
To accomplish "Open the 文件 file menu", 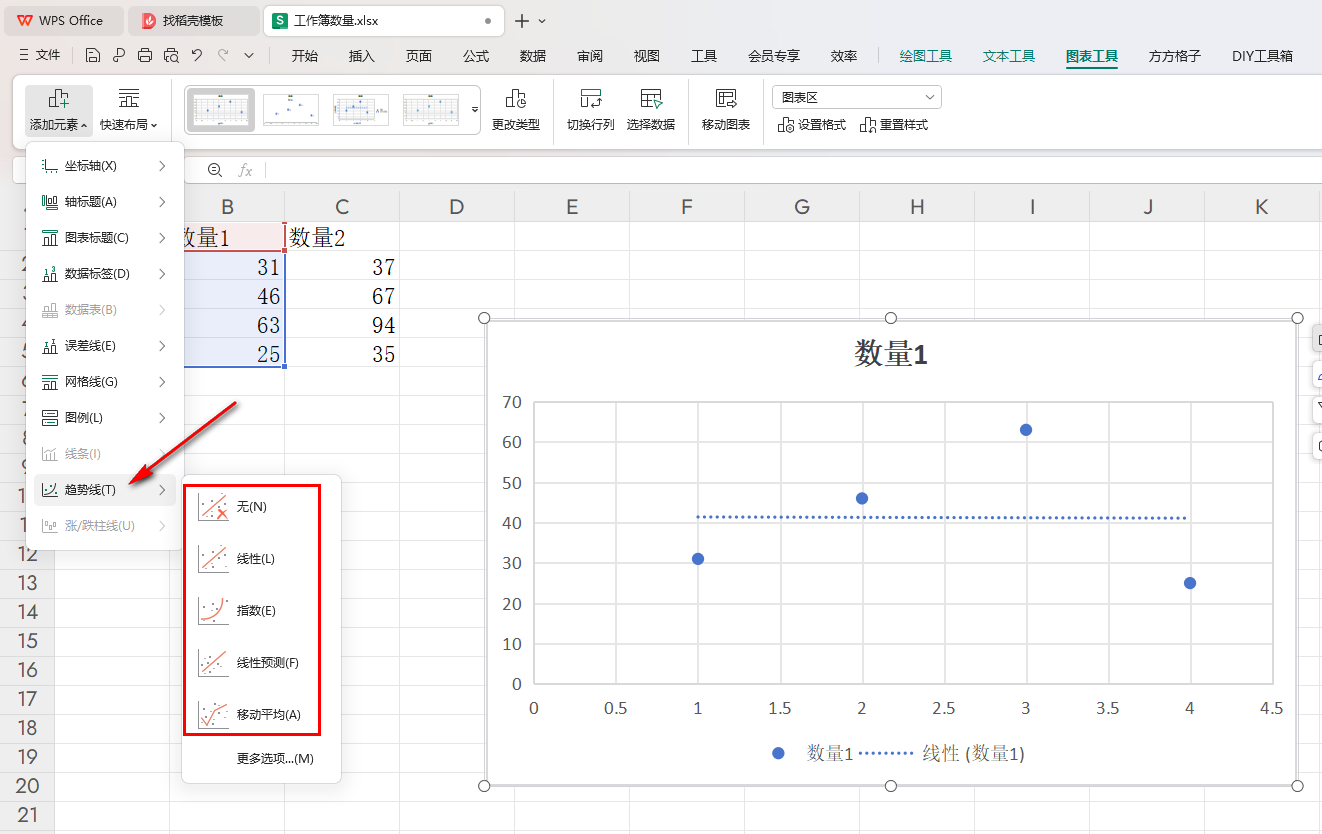I will [39, 55].
